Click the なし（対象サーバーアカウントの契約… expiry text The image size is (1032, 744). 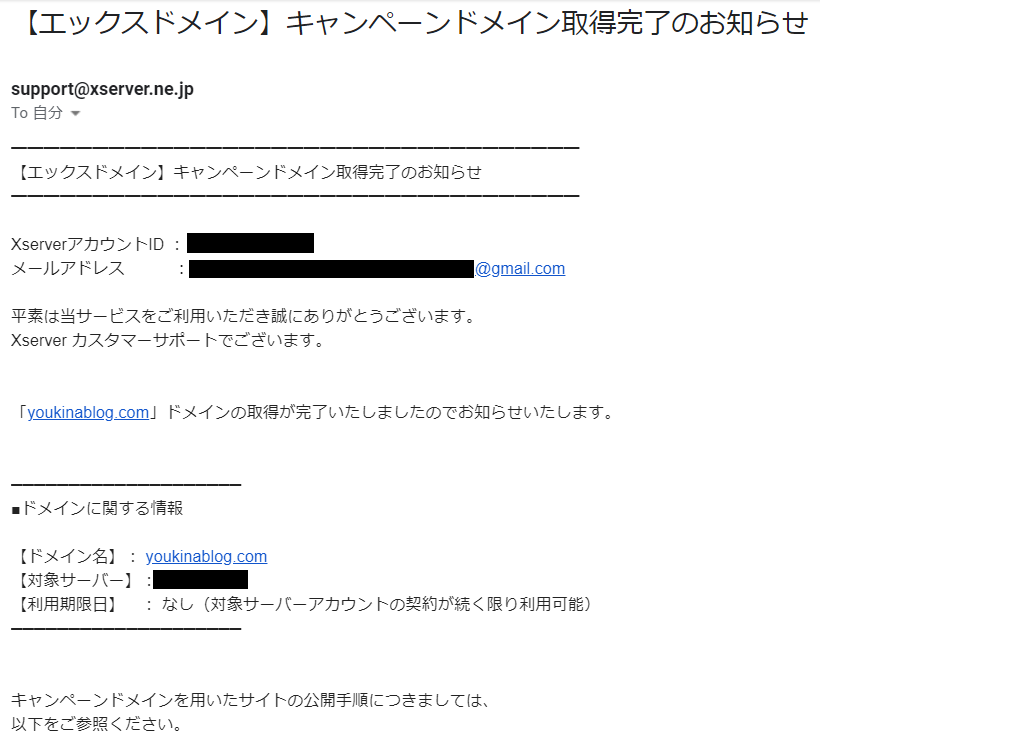376,604
